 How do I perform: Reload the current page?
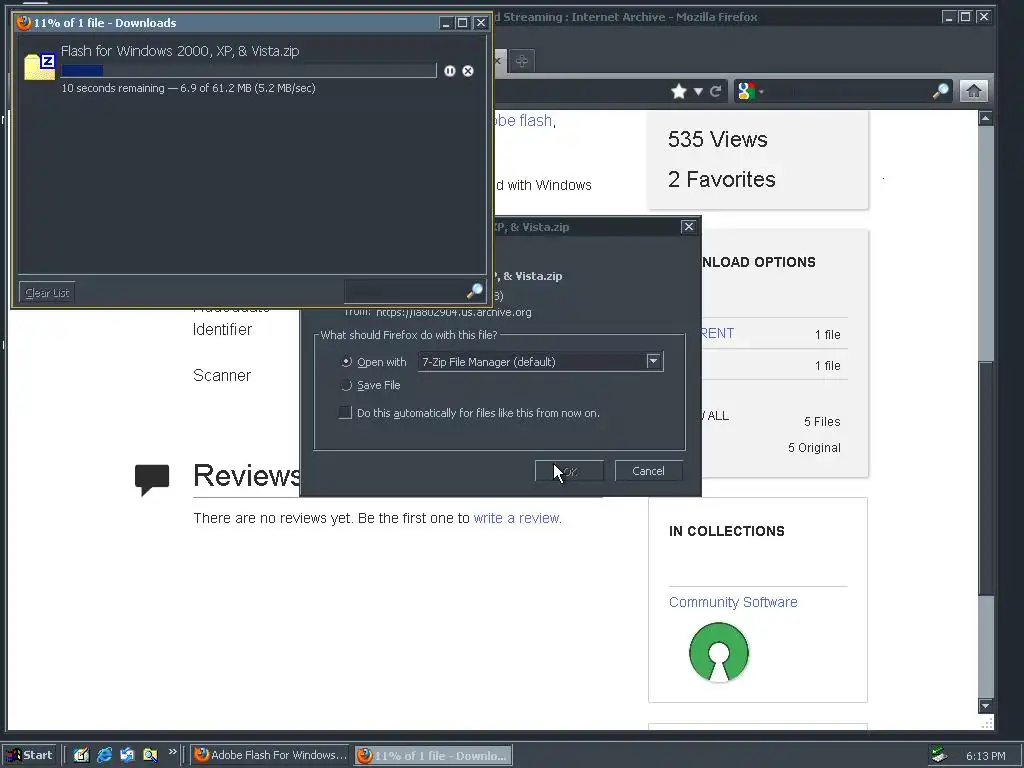(716, 91)
